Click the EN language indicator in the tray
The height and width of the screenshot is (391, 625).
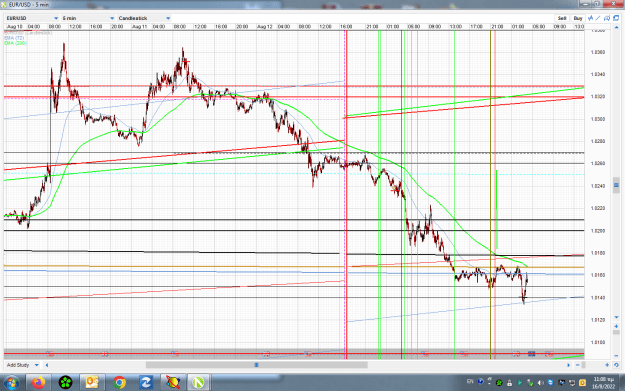point(470,381)
